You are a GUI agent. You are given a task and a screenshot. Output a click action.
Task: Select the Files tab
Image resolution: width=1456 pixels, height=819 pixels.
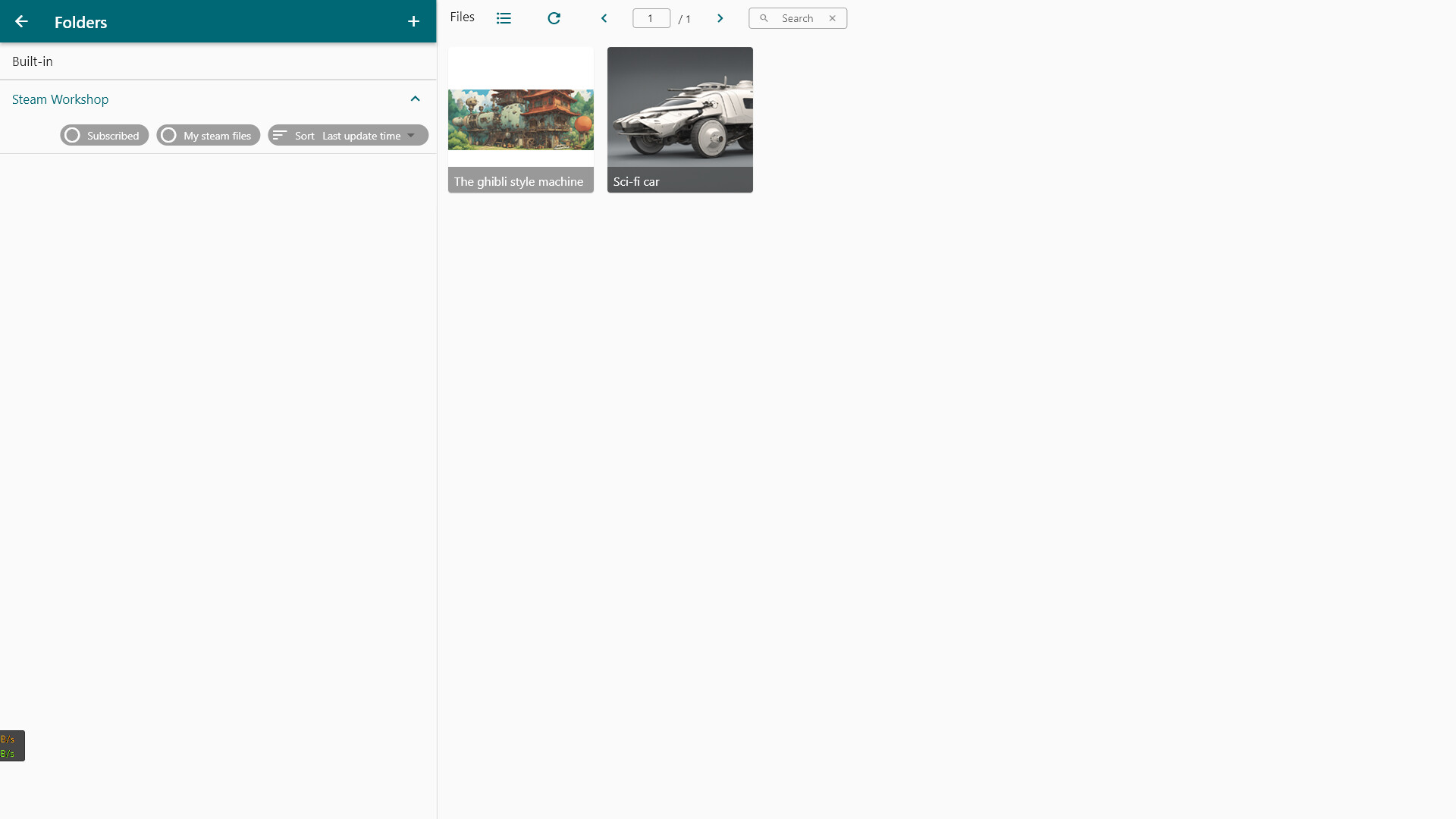pos(462,16)
